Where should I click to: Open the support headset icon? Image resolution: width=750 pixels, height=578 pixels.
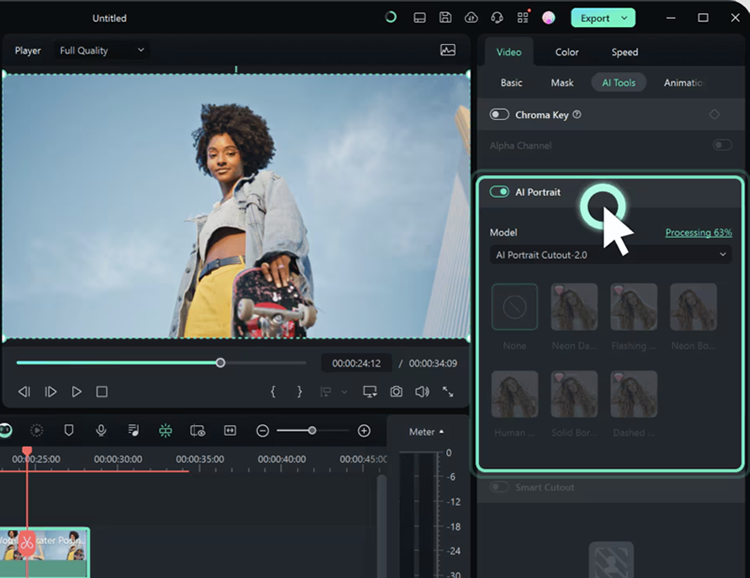pos(497,18)
